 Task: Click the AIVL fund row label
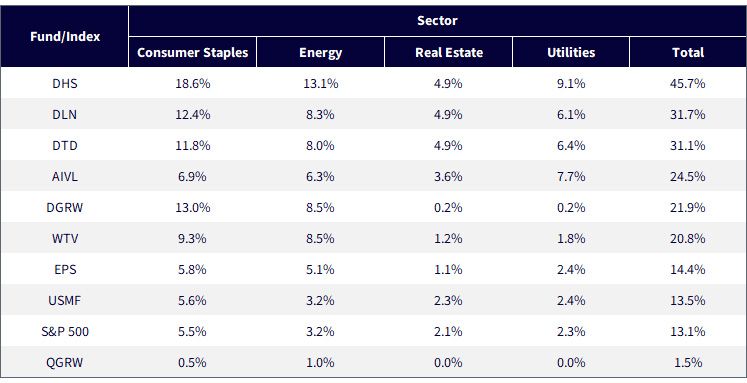[x=65, y=176]
